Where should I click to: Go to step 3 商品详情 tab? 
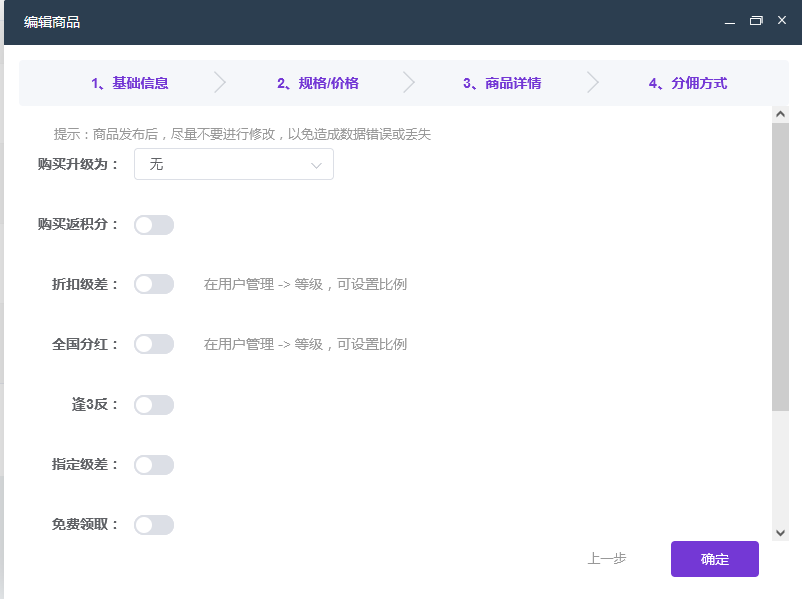tap(502, 83)
